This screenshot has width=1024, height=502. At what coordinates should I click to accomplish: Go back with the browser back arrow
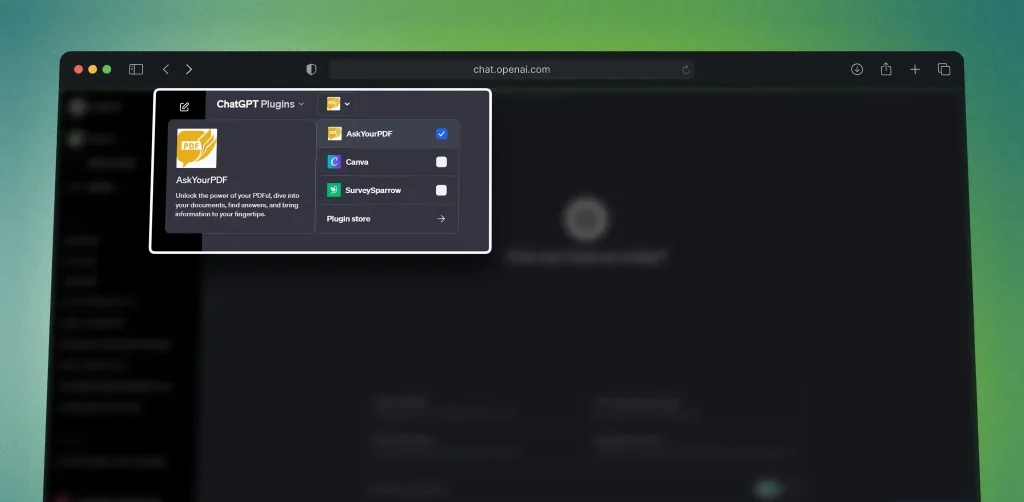pyautogui.click(x=166, y=69)
